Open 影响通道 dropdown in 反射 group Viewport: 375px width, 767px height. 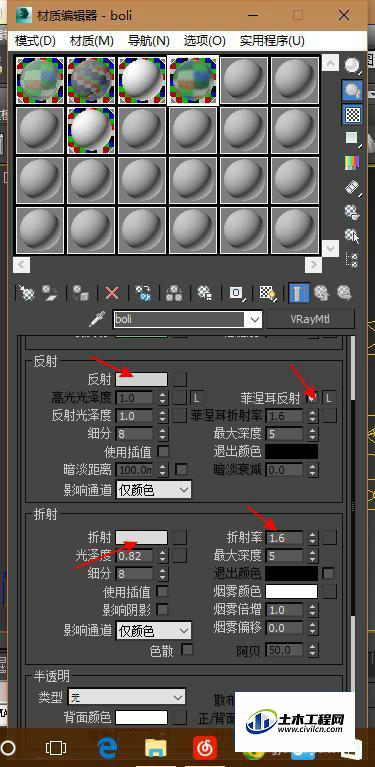coord(154,489)
